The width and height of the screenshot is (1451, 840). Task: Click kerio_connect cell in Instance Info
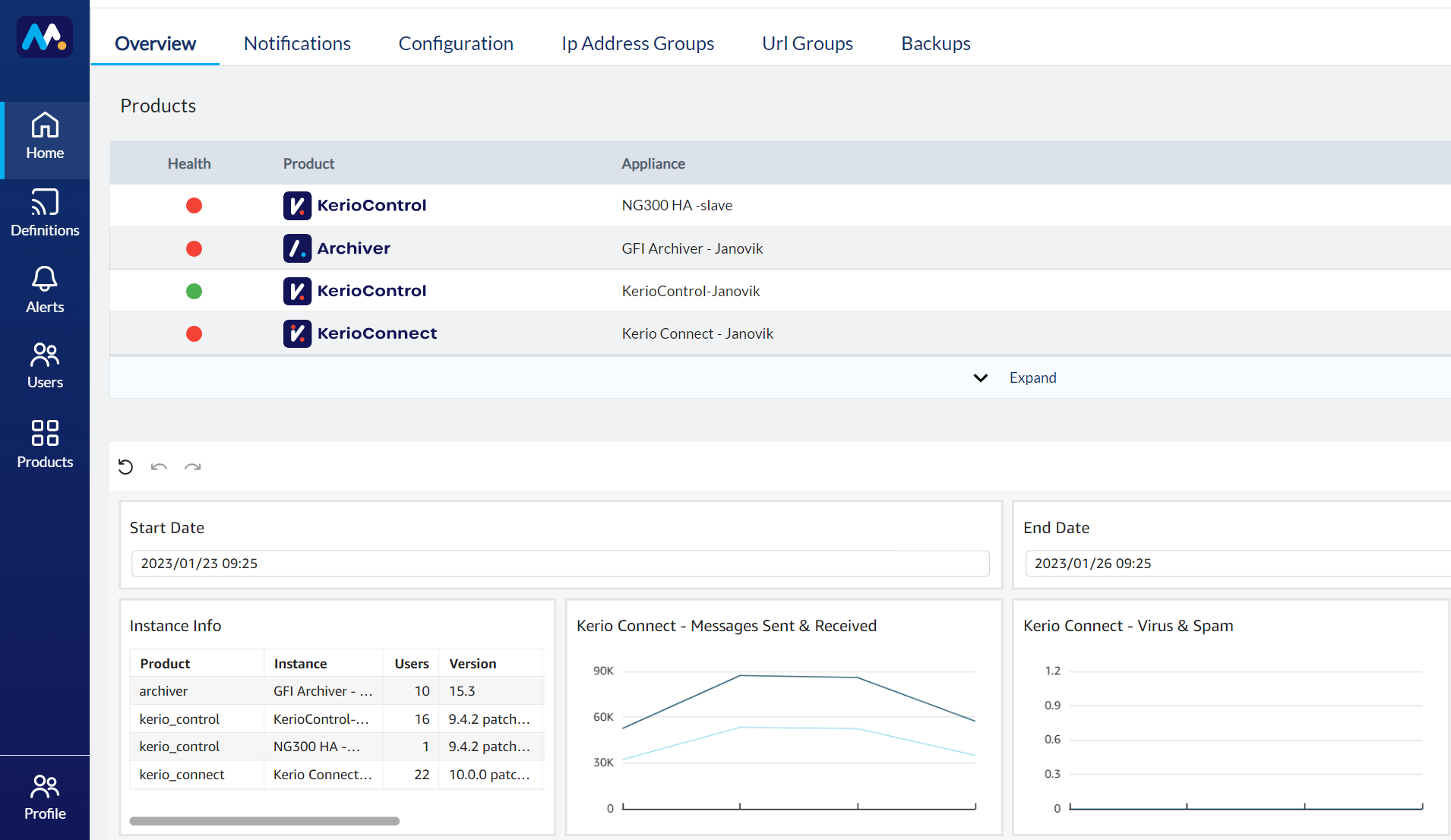click(x=182, y=775)
